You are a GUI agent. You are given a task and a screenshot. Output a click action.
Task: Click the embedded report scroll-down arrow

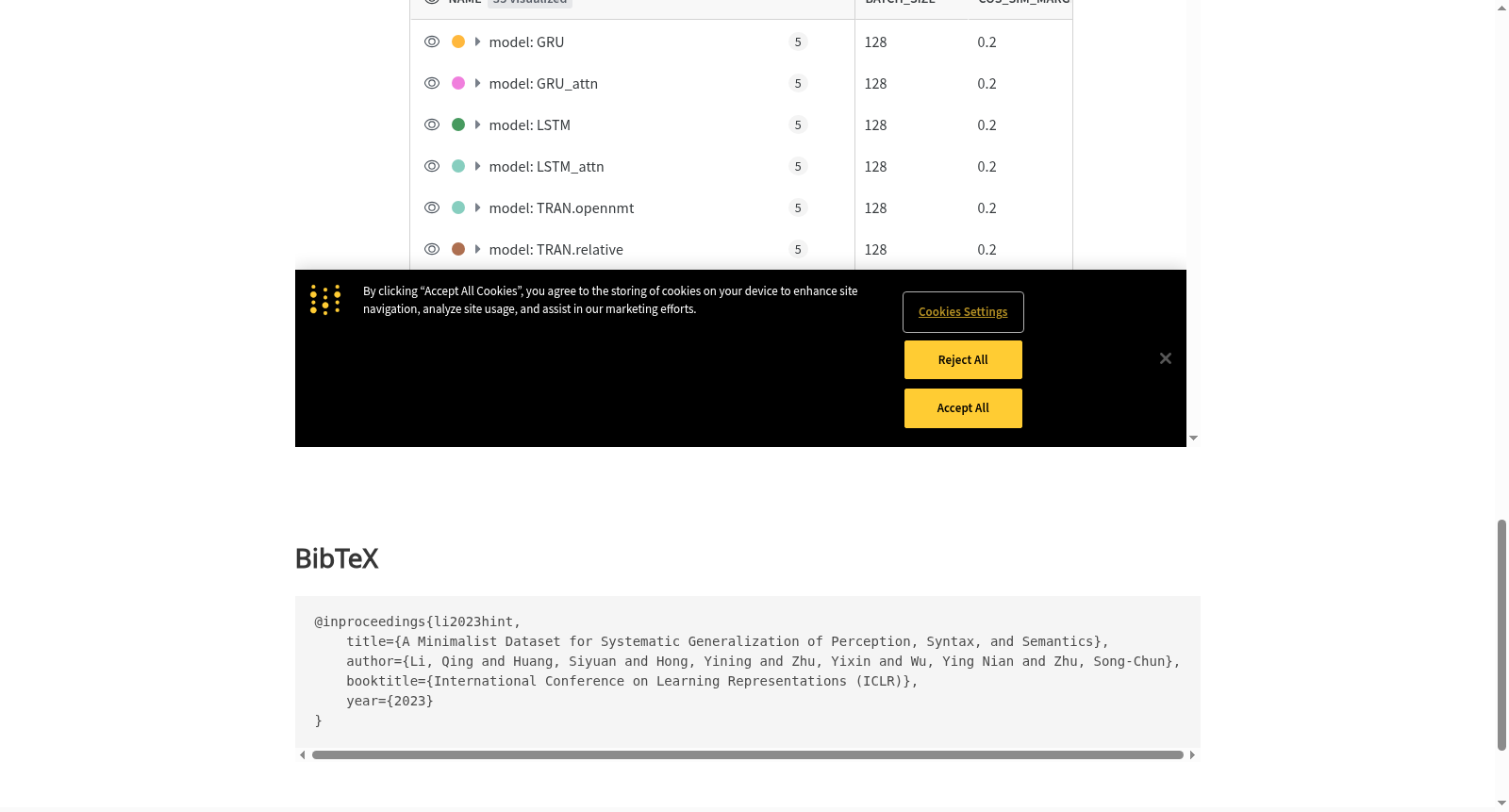[x=1193, y=438]
